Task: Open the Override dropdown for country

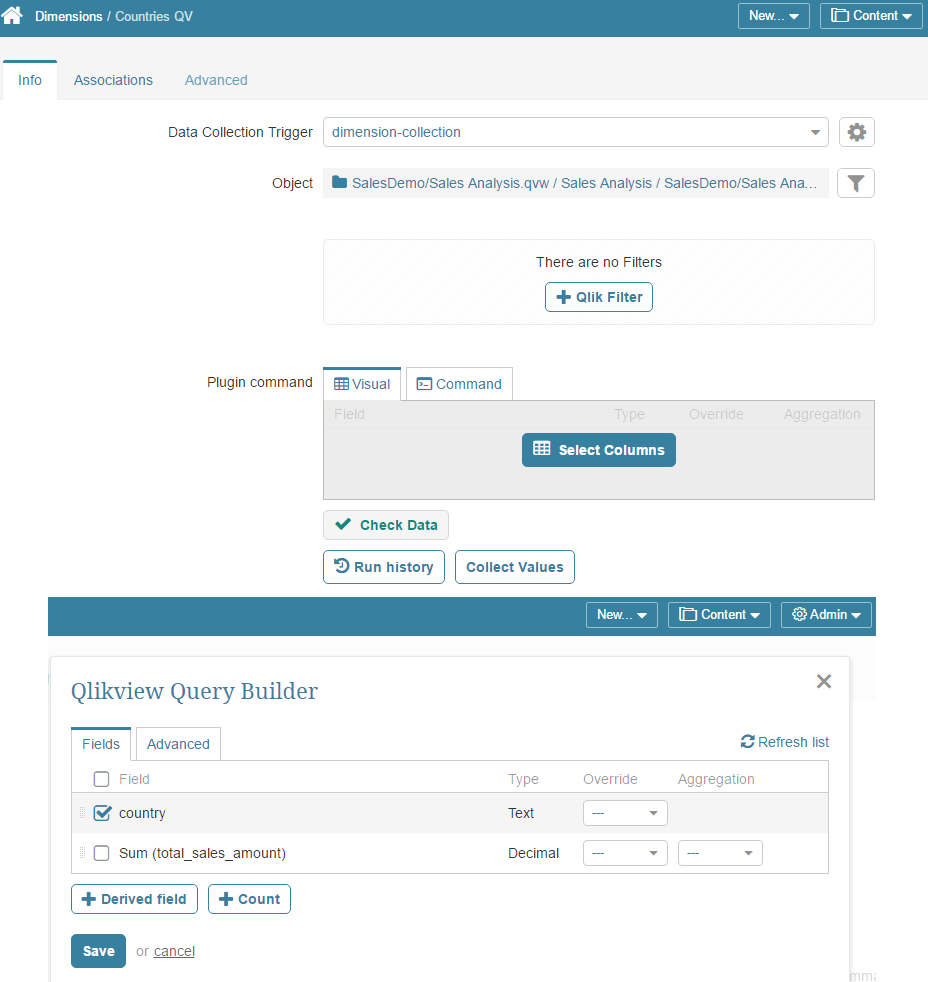Action: point(625,813)
